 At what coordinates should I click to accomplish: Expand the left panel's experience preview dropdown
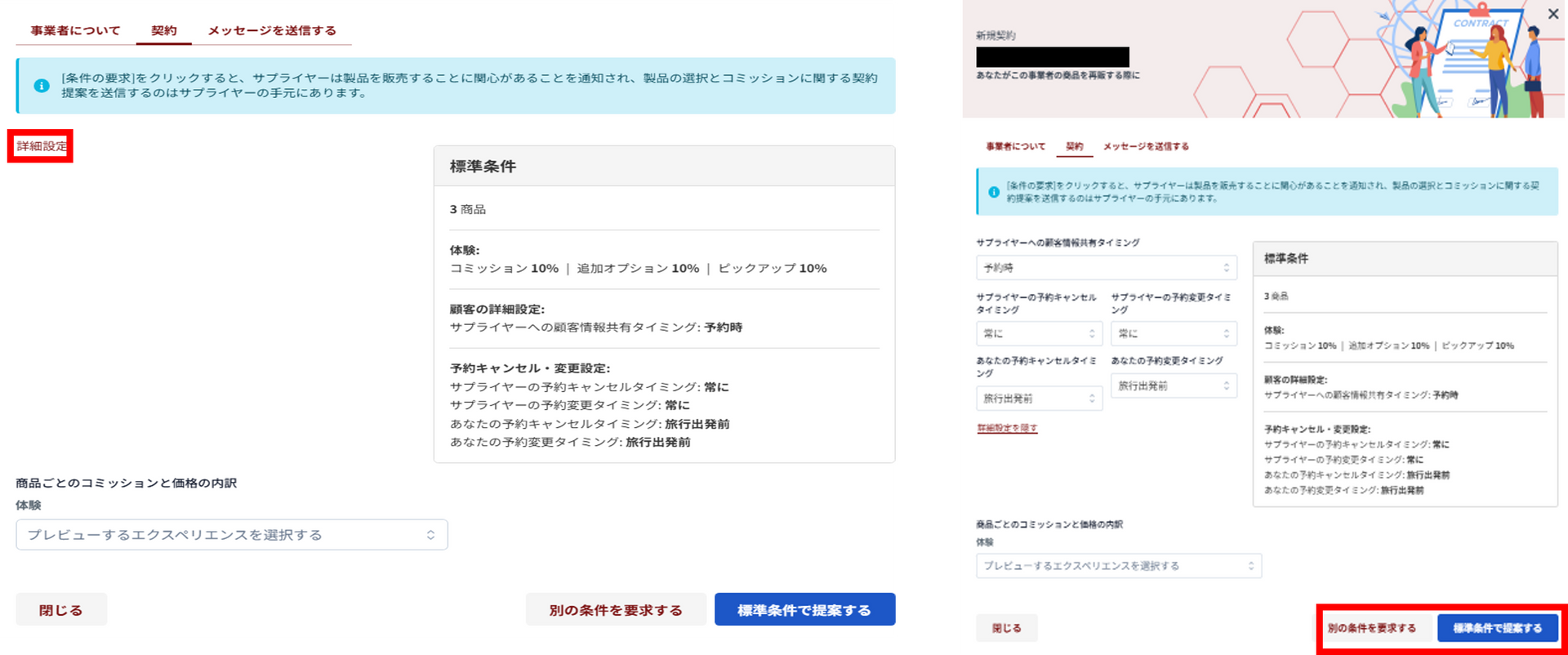[232, 535]
